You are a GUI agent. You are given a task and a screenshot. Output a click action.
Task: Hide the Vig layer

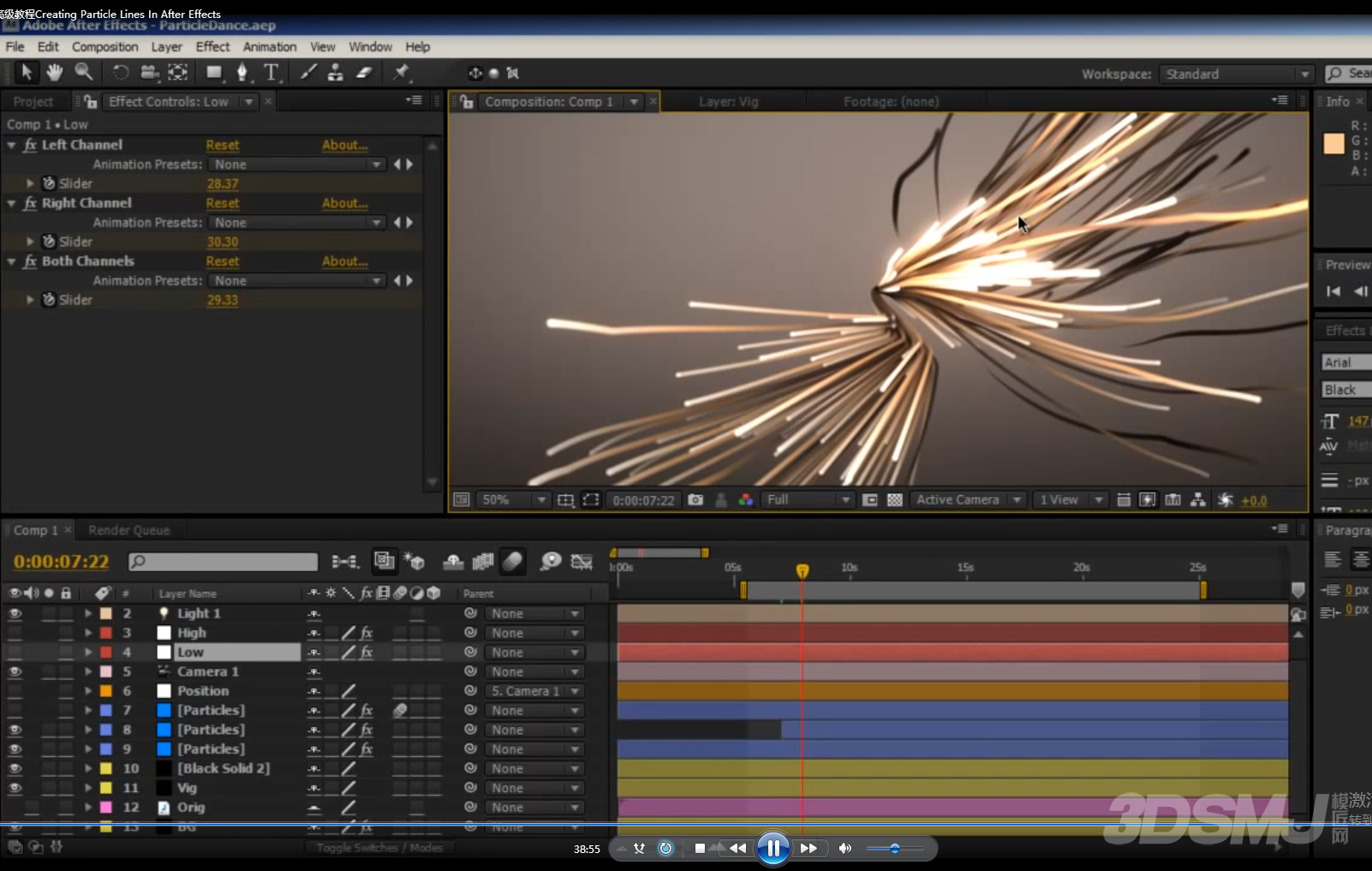tap(15, 788)
